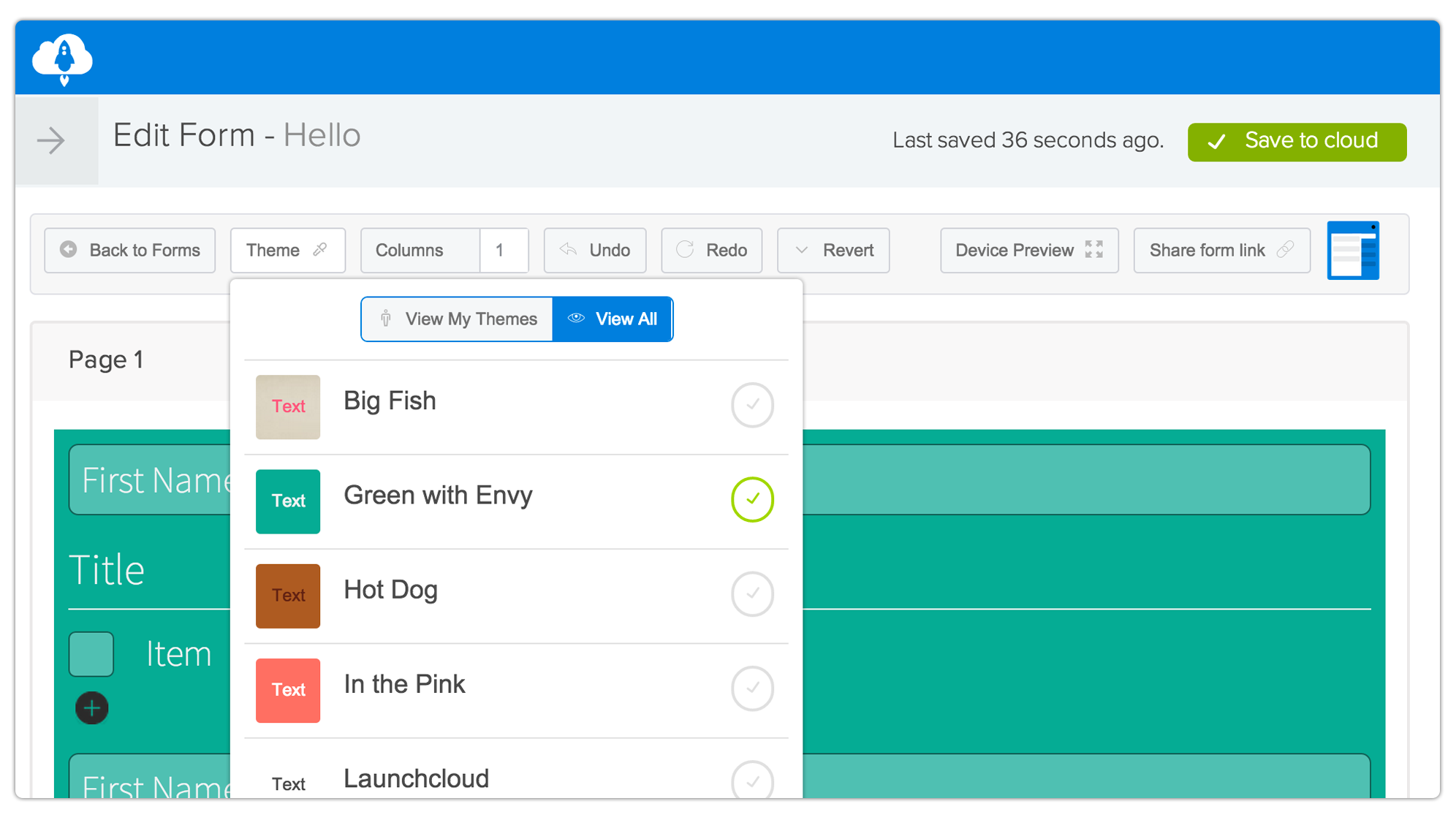
Task: Click the form layout panel icon
Action: point(1353,250)
